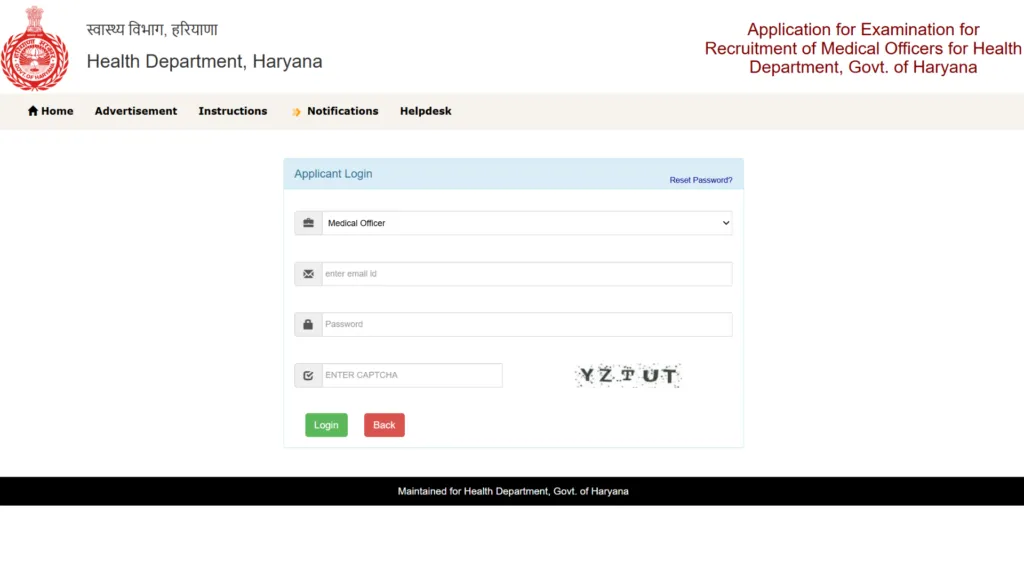Click the briefcase icon beside role dropdown

pos(308,222)
